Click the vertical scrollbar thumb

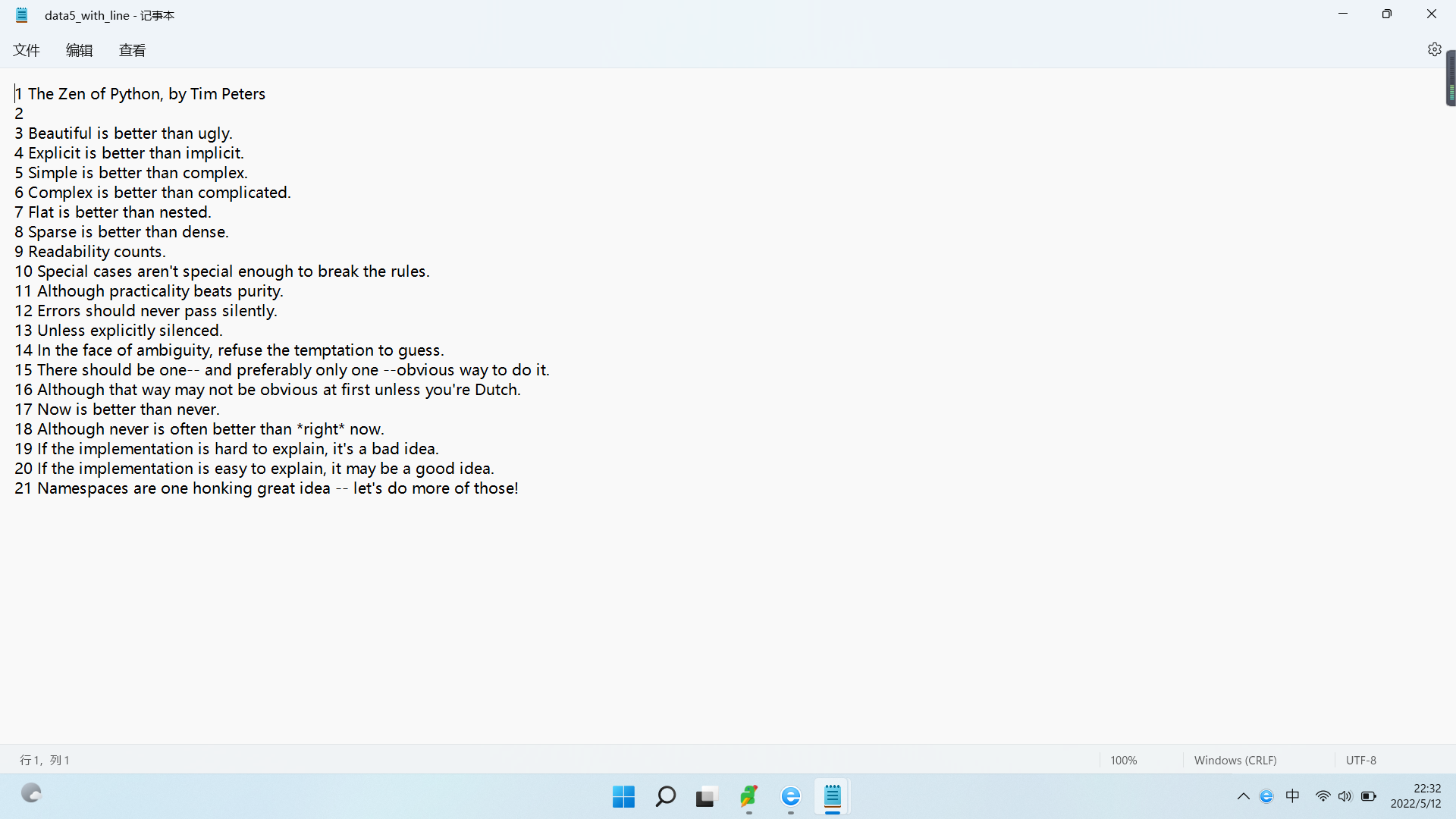click(1450, 78)
